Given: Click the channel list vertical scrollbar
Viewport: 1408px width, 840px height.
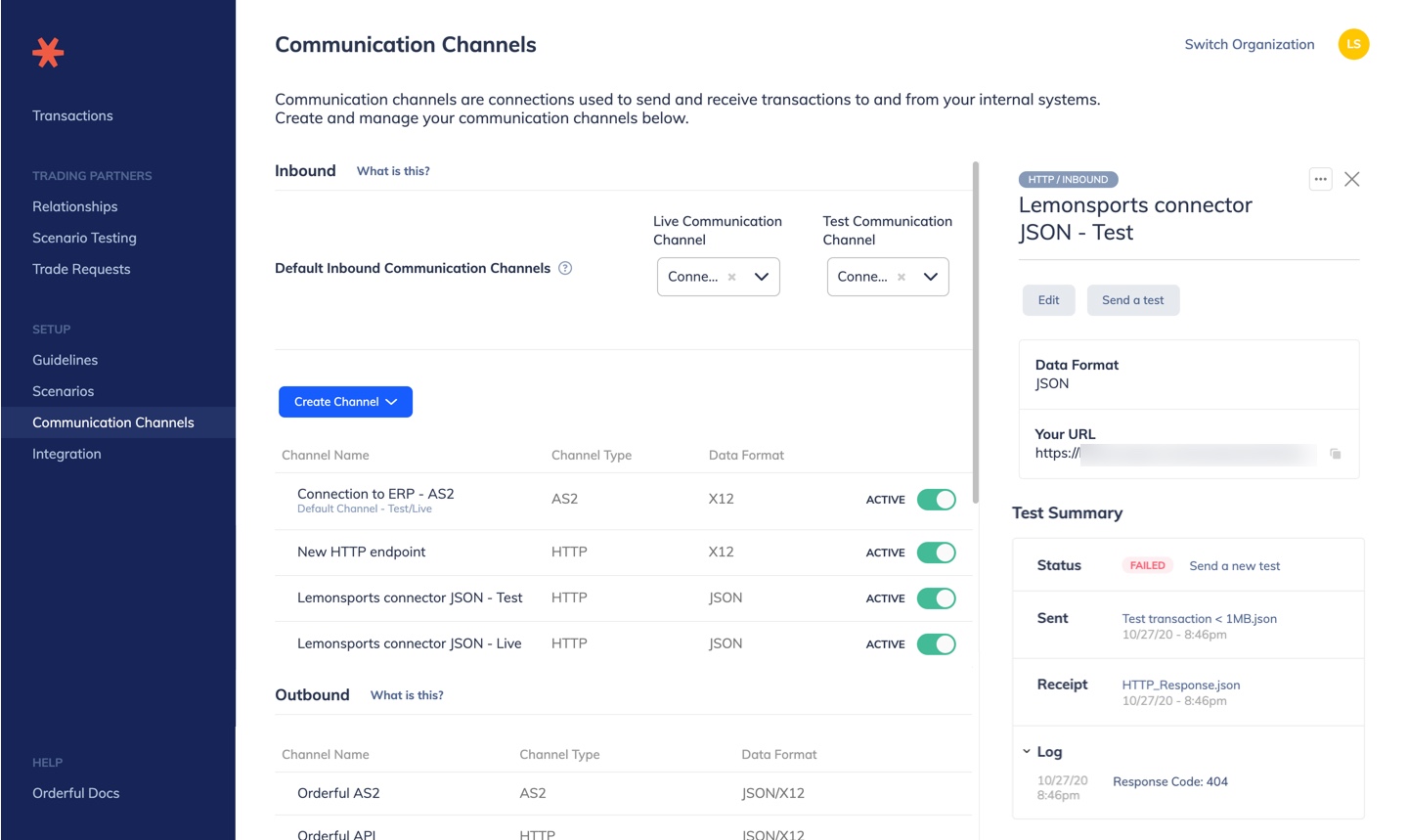Looking at the screenshot, I should click(x=976, y=332).
